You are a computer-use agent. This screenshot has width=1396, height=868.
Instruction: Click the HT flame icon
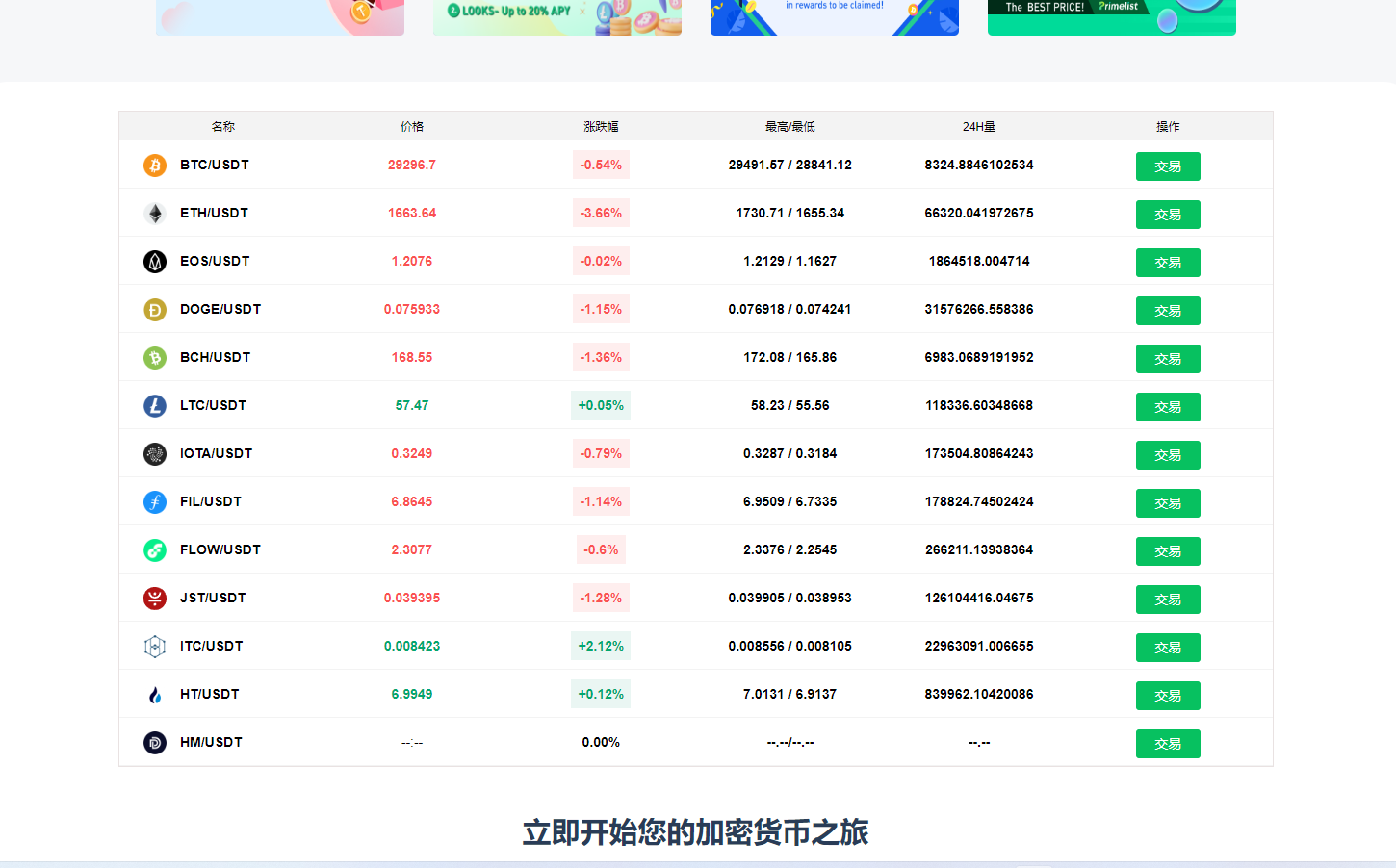click(155, 695)
